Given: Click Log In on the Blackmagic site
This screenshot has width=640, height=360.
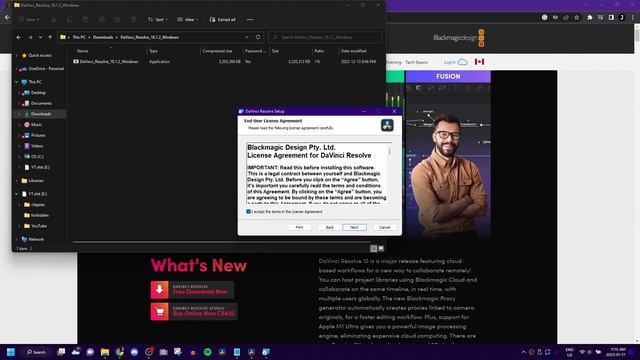Looking at the screenshot, I should (x=450, y=62).
